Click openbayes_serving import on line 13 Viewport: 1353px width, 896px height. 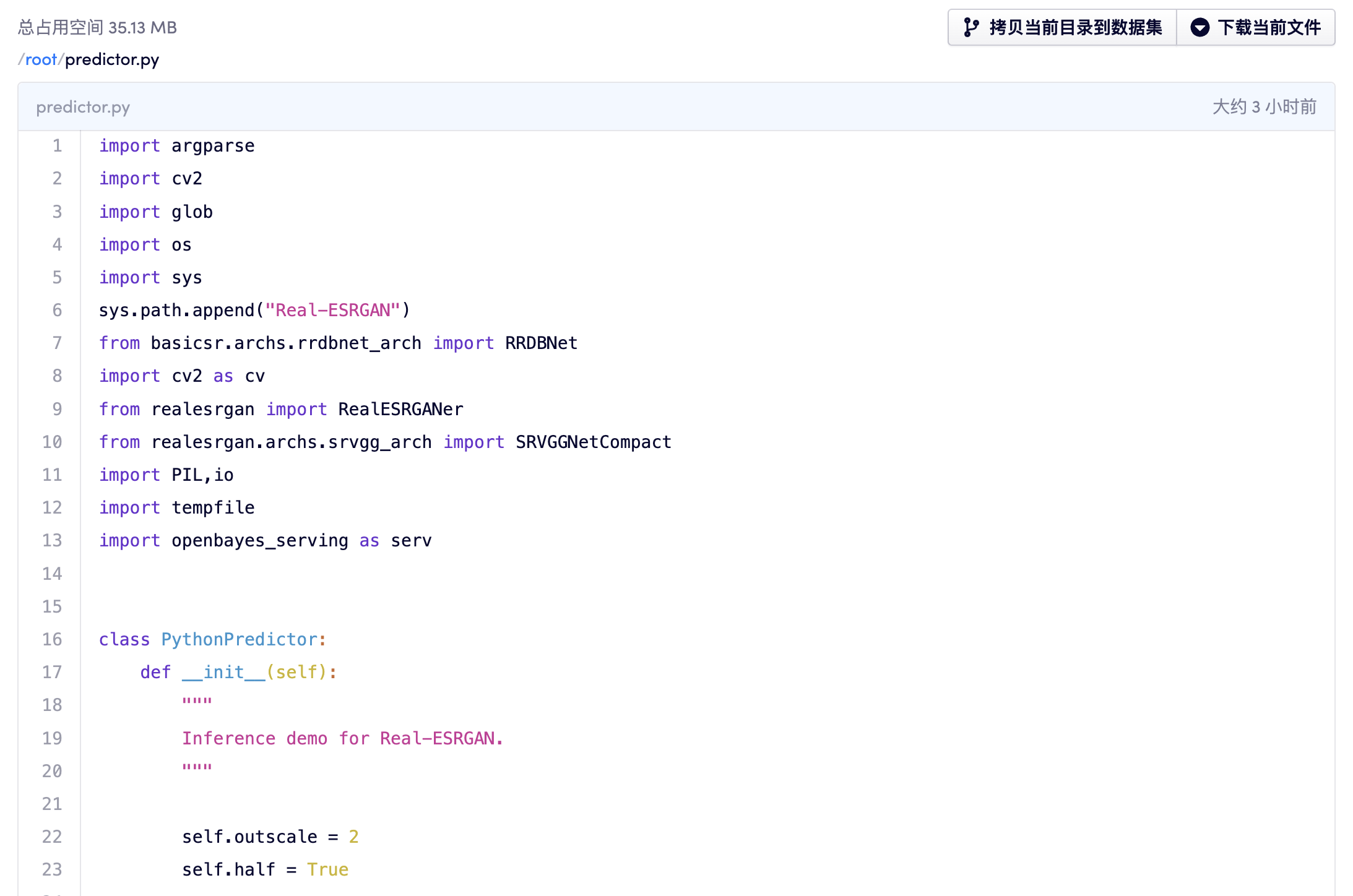click(260, 540)
